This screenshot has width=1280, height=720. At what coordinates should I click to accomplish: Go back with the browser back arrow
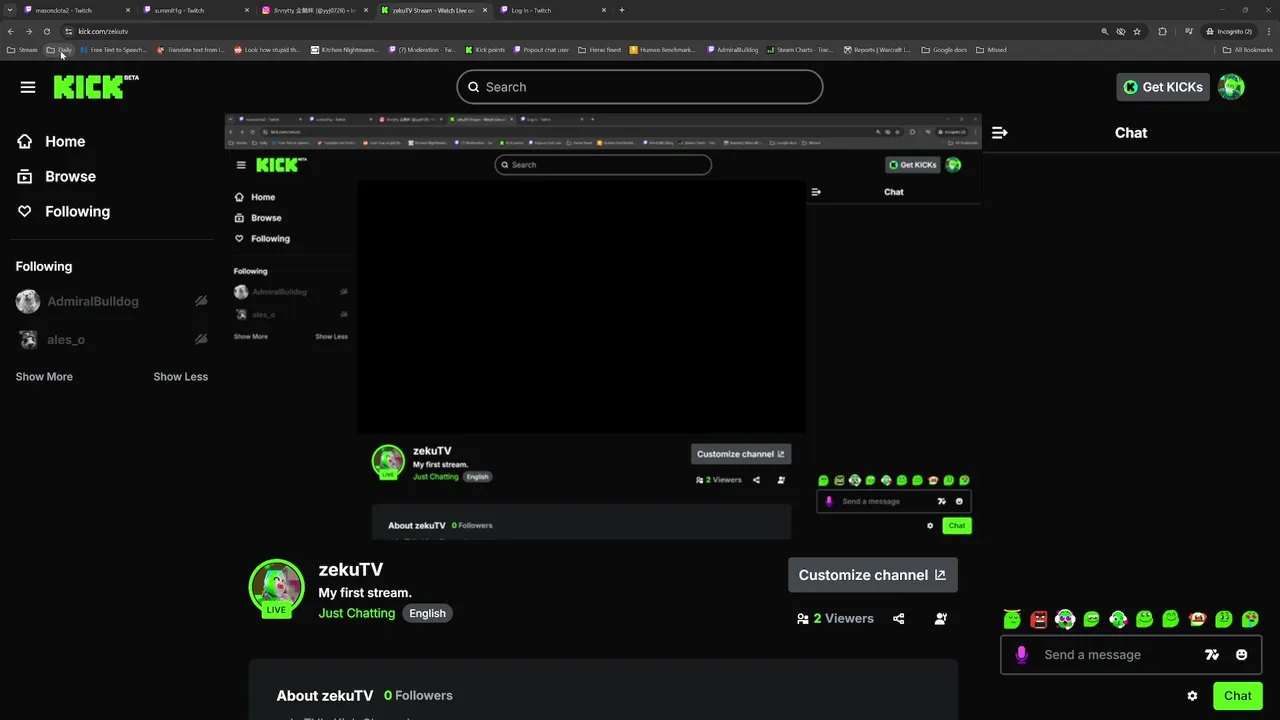point(11,31)
